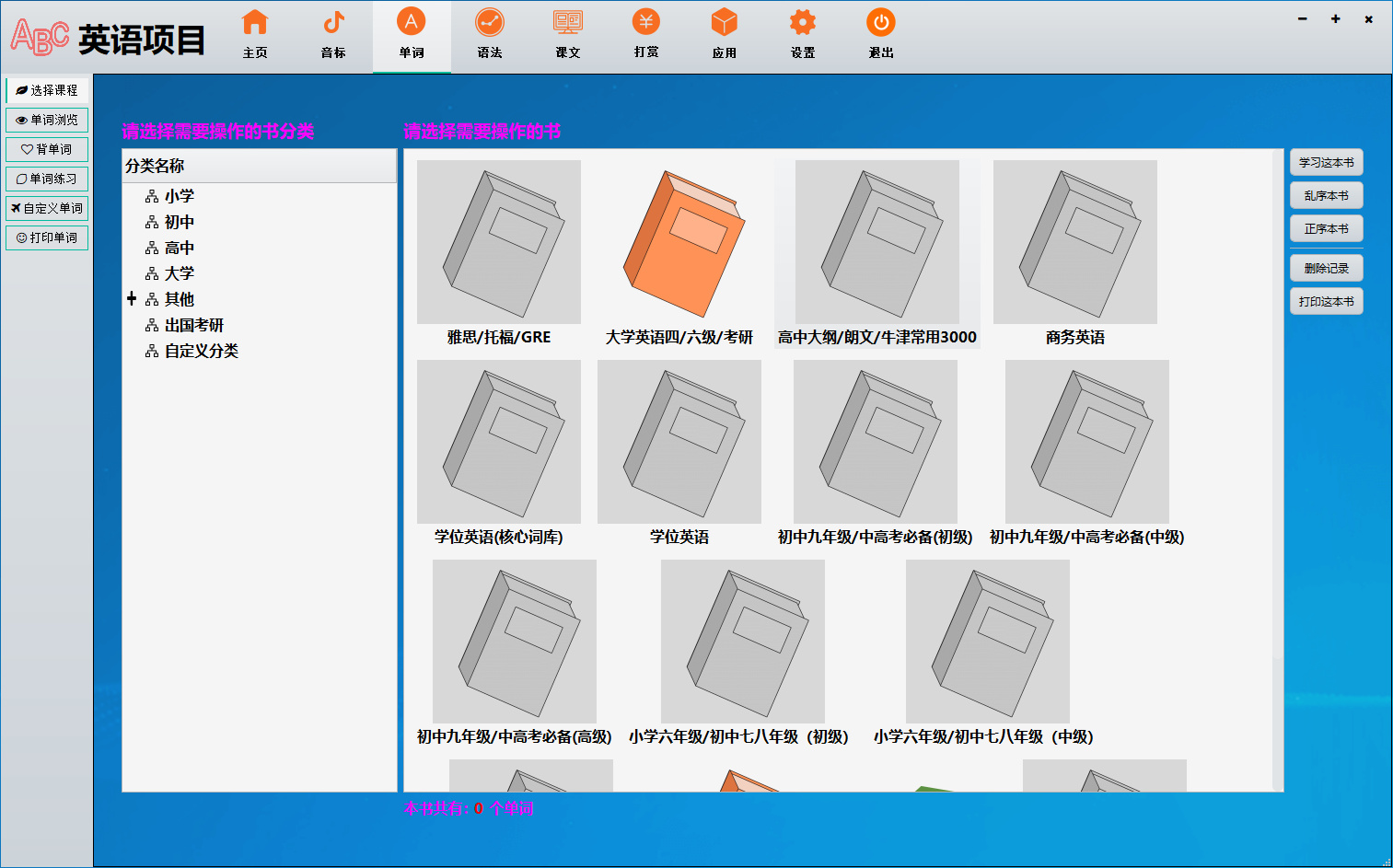
Task: Select the orange 大学英语四/六级/考研 book
Action: [679, 253]
